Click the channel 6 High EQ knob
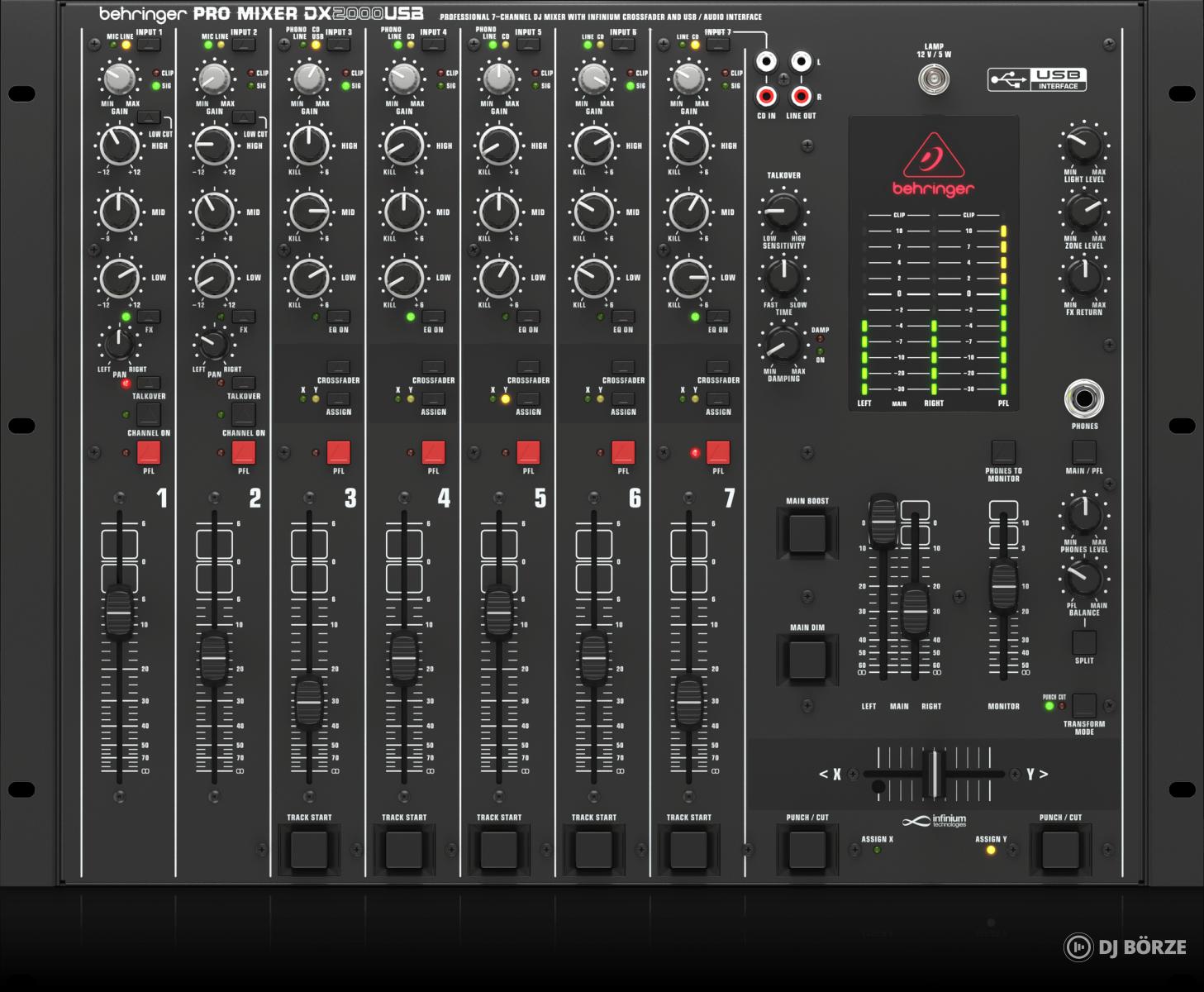The image size is (1204, 992). click(x=593, y=145)
